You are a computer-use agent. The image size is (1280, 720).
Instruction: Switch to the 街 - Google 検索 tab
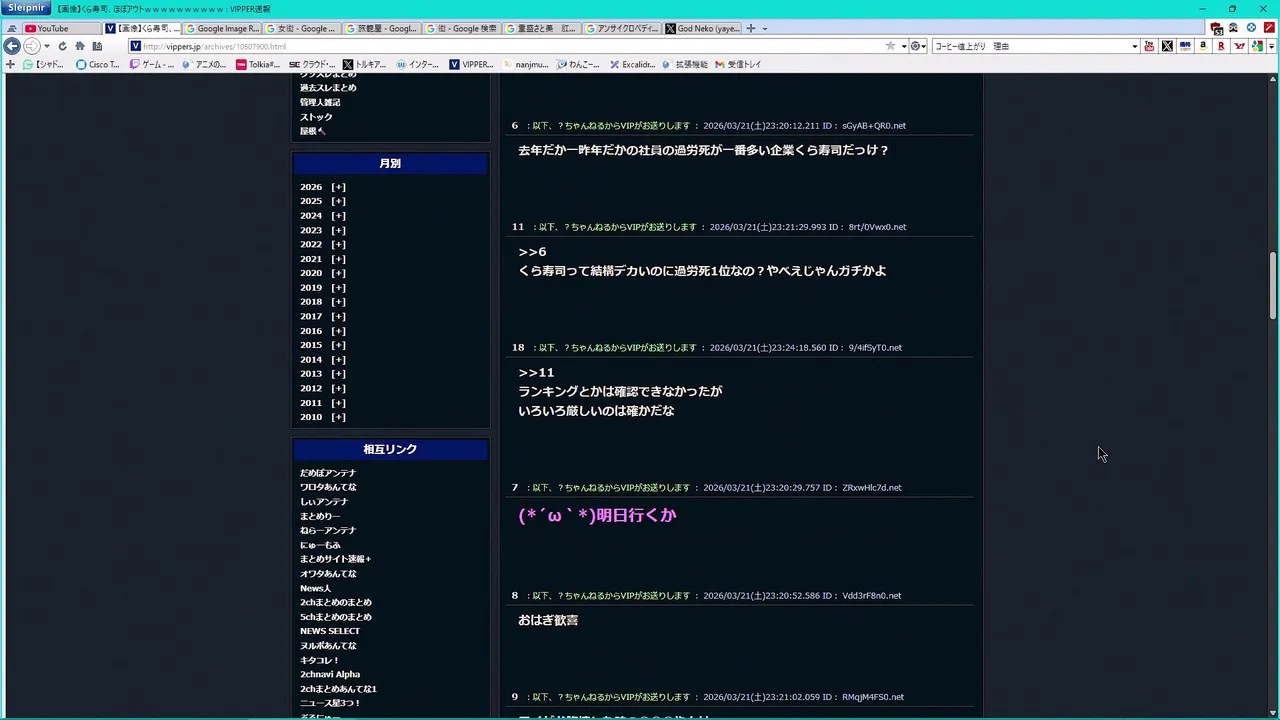(x=462, y=29)
